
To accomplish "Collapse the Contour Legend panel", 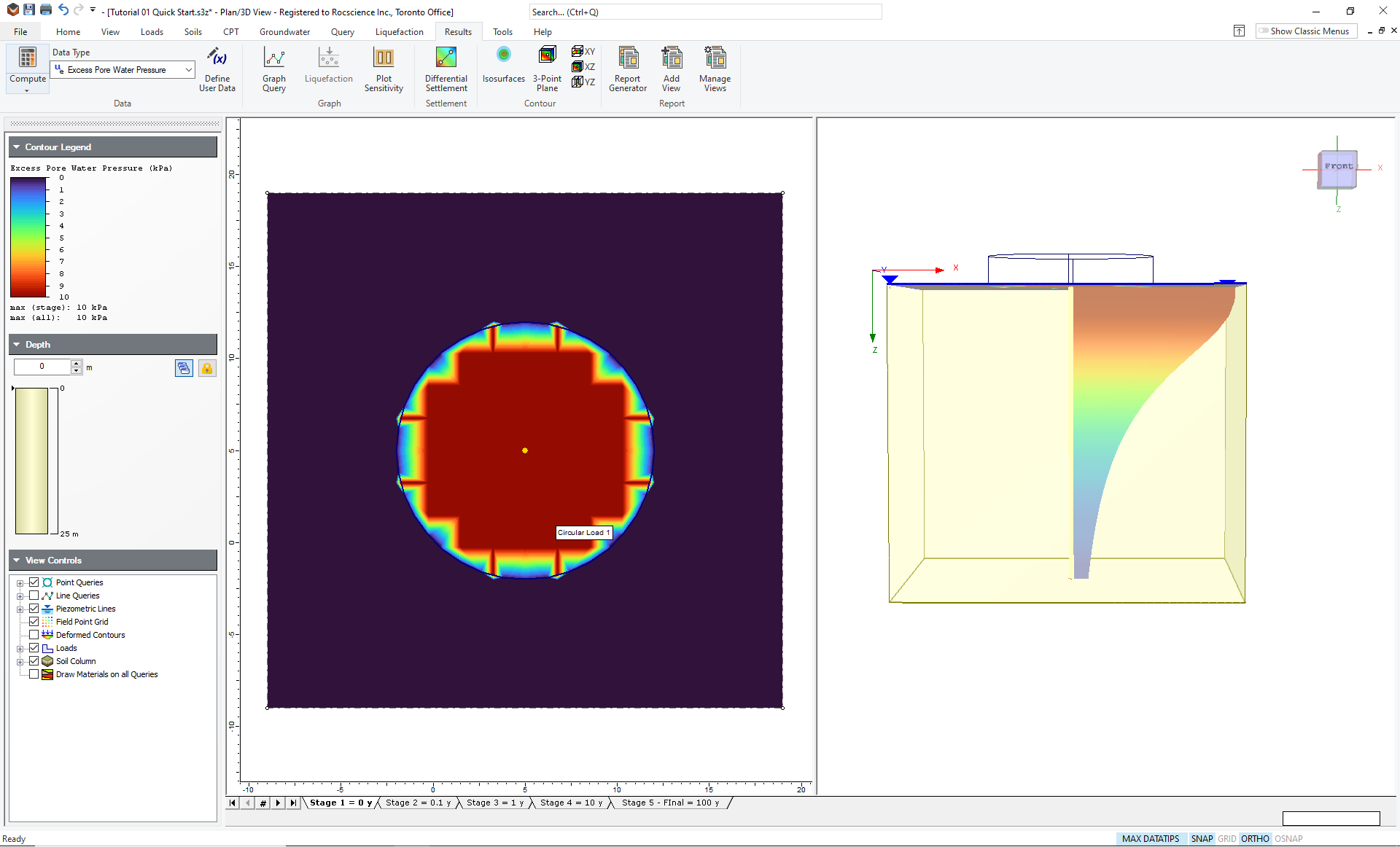I will click(17, 147).
